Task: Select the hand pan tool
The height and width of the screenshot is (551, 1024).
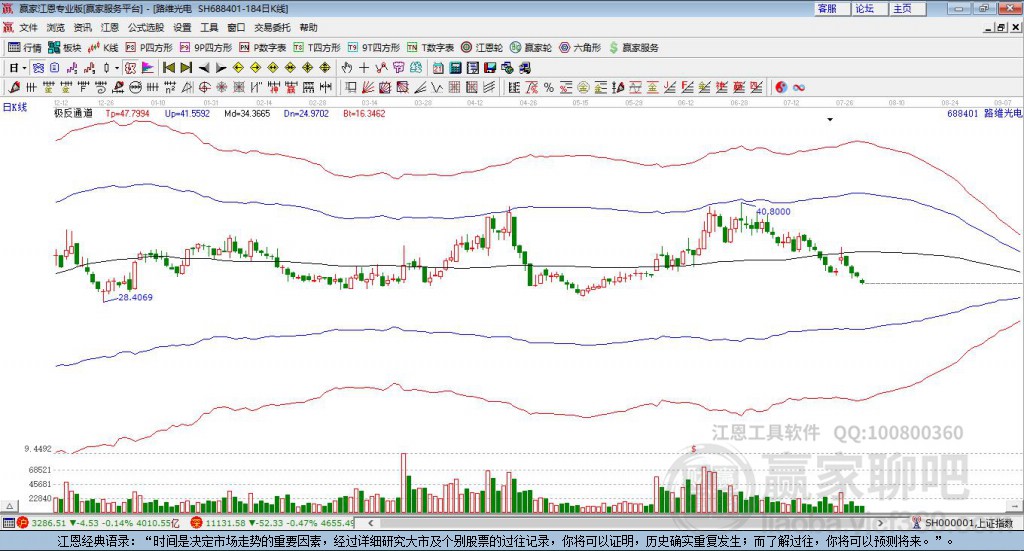Action: click(347, 68)
